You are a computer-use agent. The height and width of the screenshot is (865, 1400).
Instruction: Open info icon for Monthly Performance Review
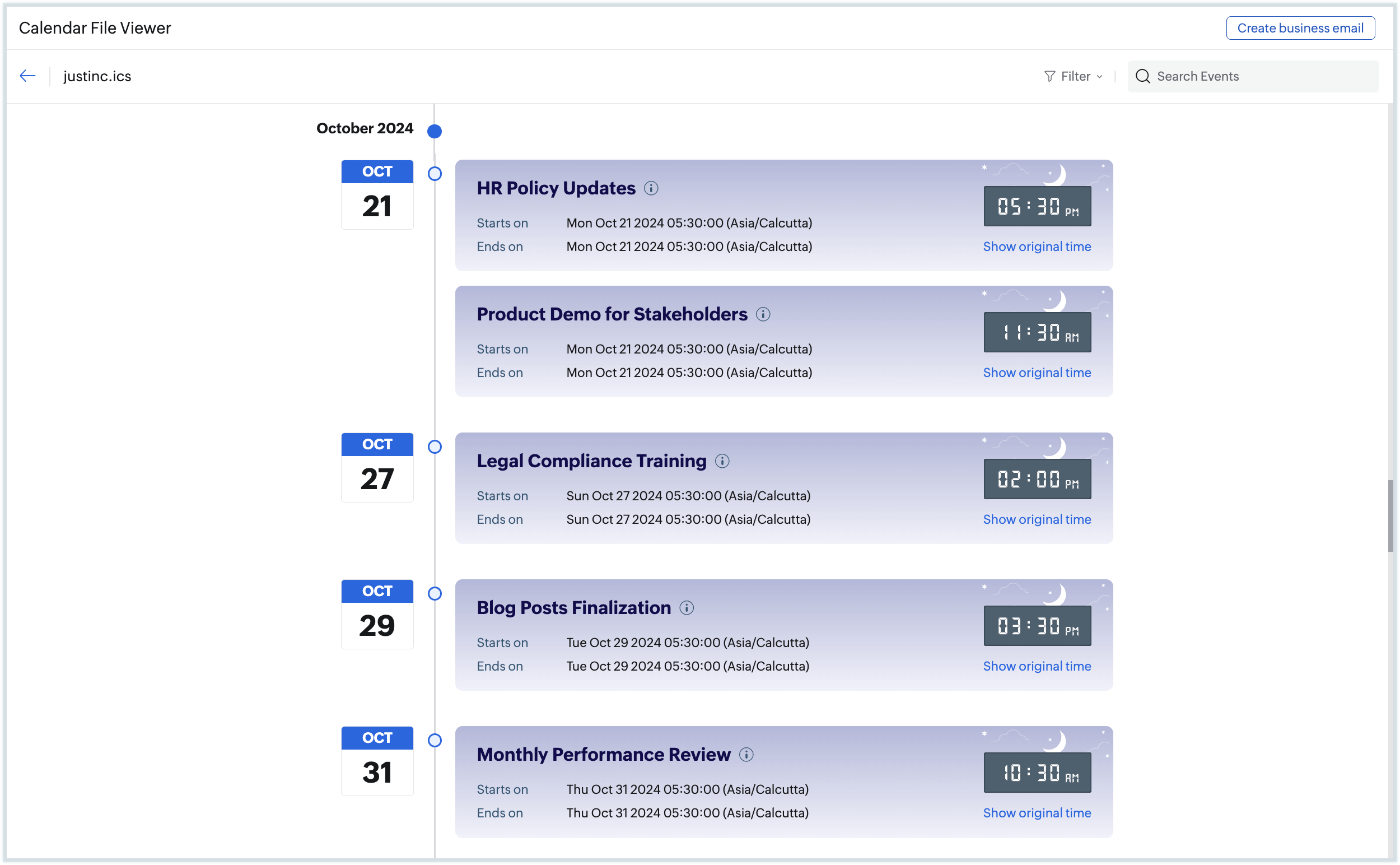tap(746, 755)
